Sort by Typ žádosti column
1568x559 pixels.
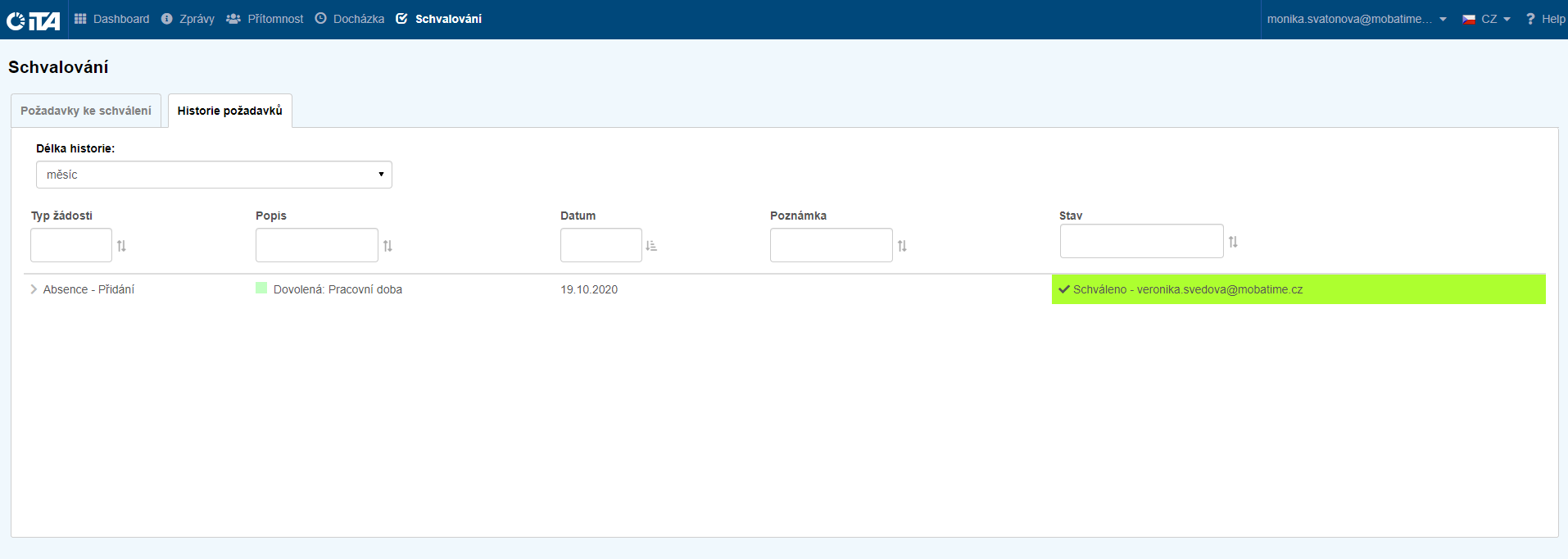pyautogui.click(x=121, y=246)
